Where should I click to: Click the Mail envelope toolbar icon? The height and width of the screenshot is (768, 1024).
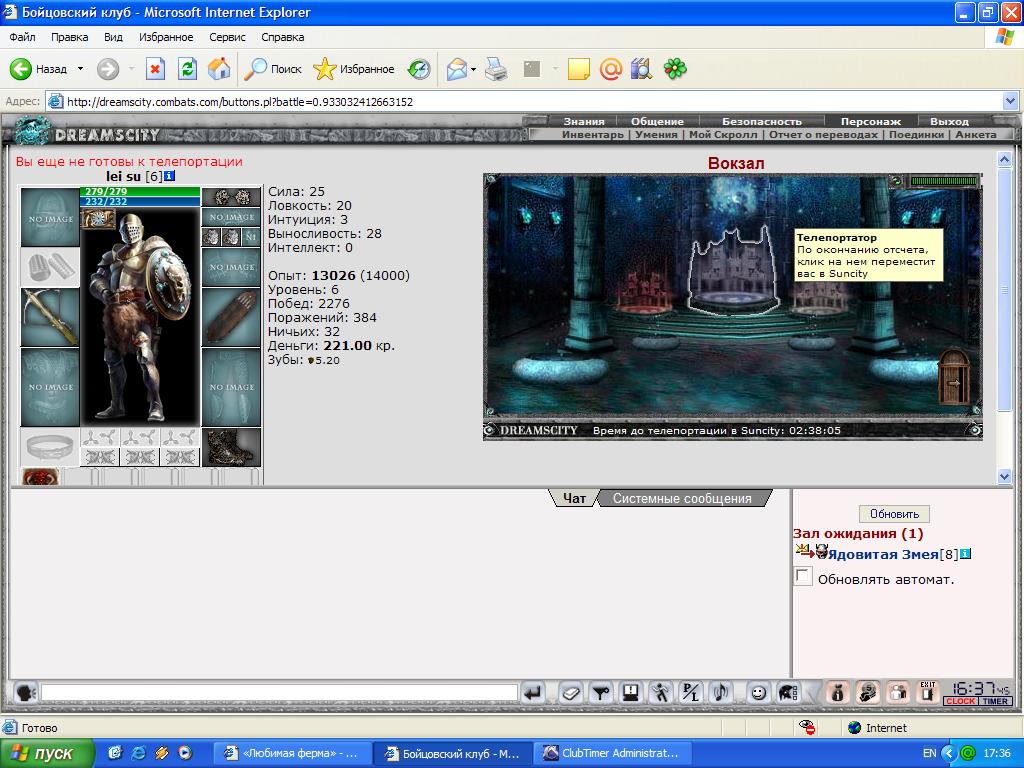[457, 69]
